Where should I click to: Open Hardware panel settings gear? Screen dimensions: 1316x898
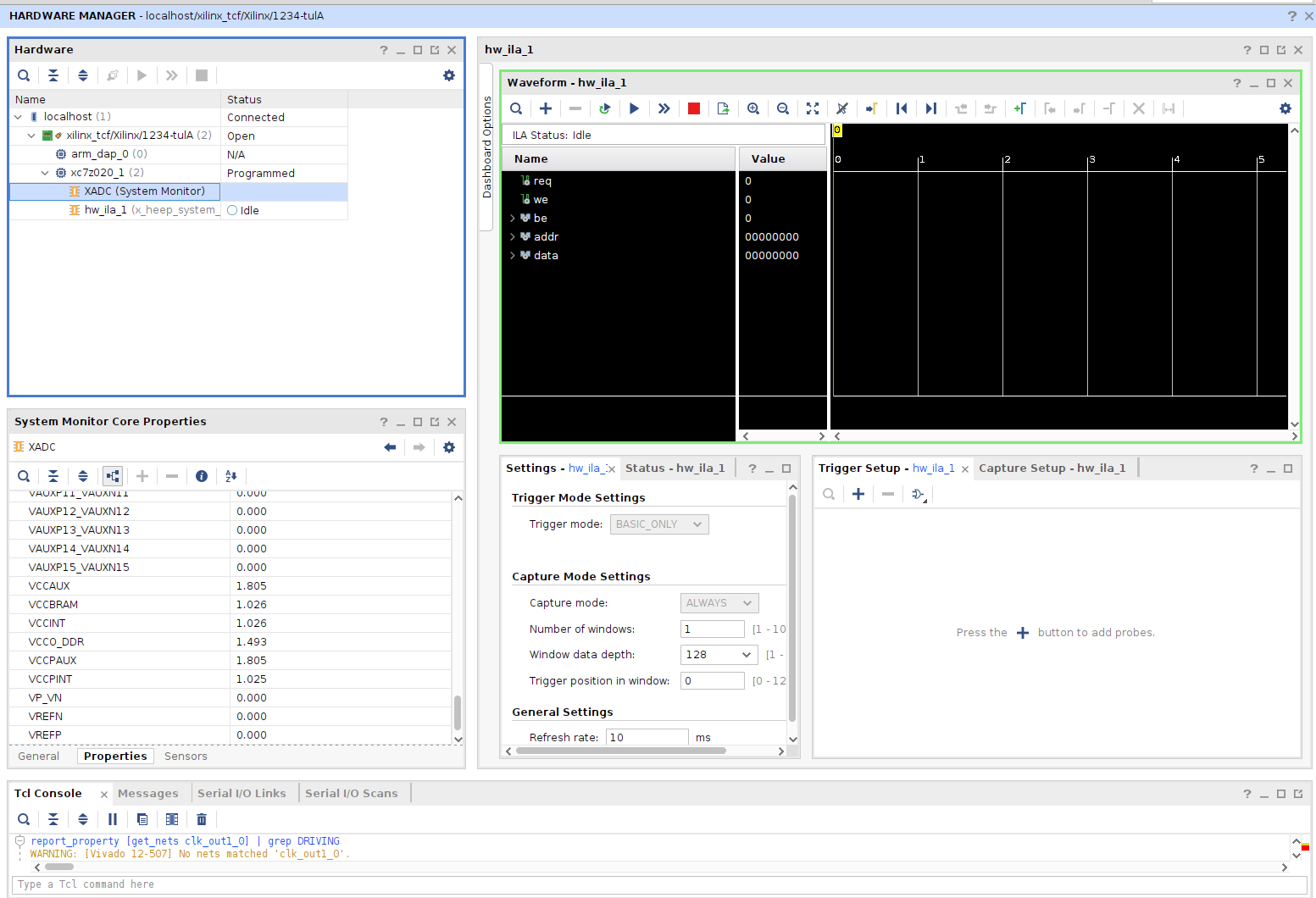[449, 75]
